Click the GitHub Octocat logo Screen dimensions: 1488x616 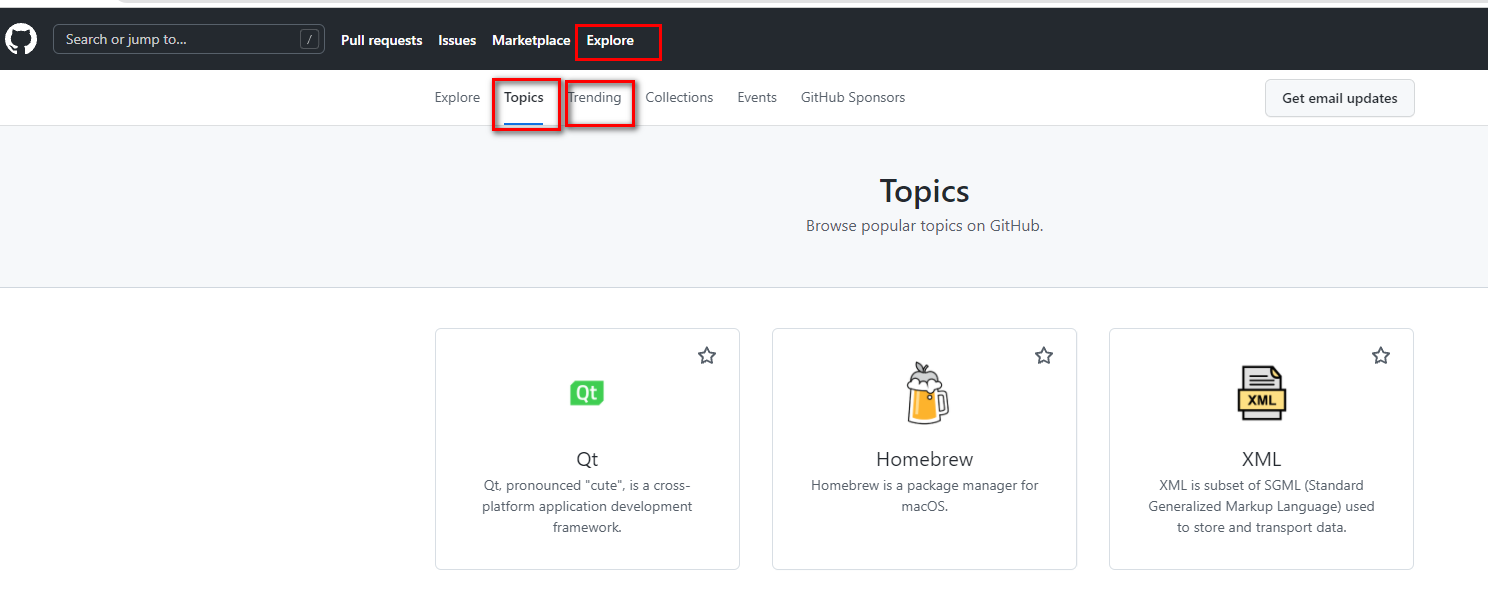(21, 40)
